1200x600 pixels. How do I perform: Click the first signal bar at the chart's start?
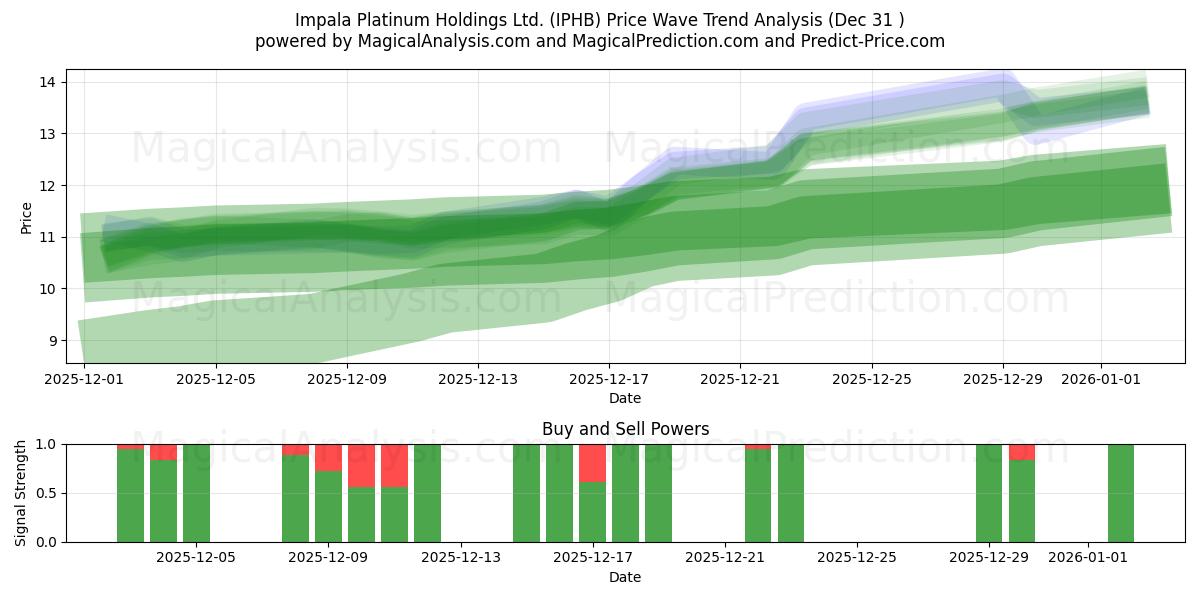[x=131, y=493]
